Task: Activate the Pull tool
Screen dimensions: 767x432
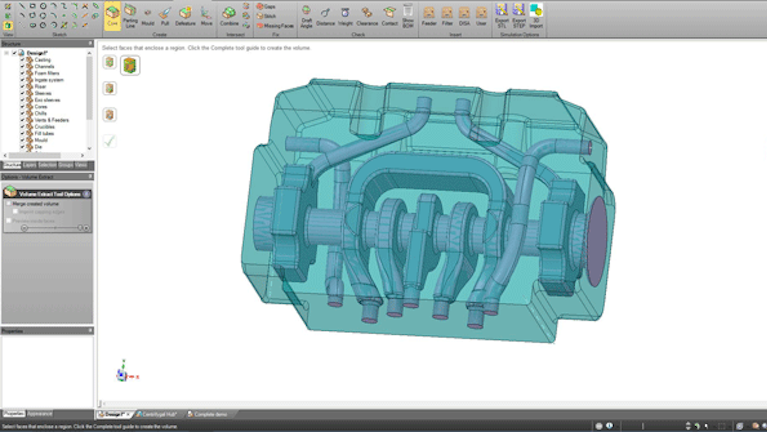Action: tap(164, 14)
